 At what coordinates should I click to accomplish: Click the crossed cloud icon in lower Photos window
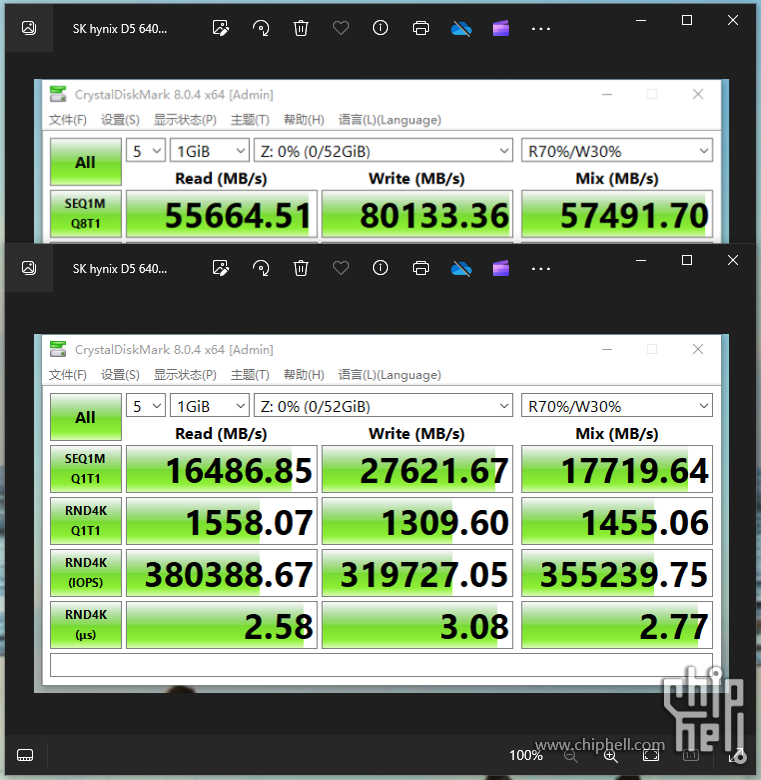pyautogui.click(x=461, y=269)
